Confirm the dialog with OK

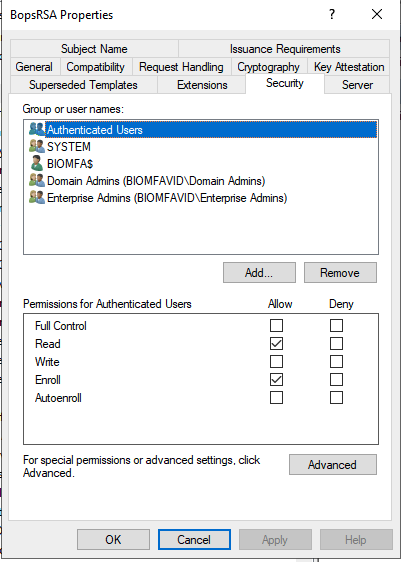click(113, 540)
